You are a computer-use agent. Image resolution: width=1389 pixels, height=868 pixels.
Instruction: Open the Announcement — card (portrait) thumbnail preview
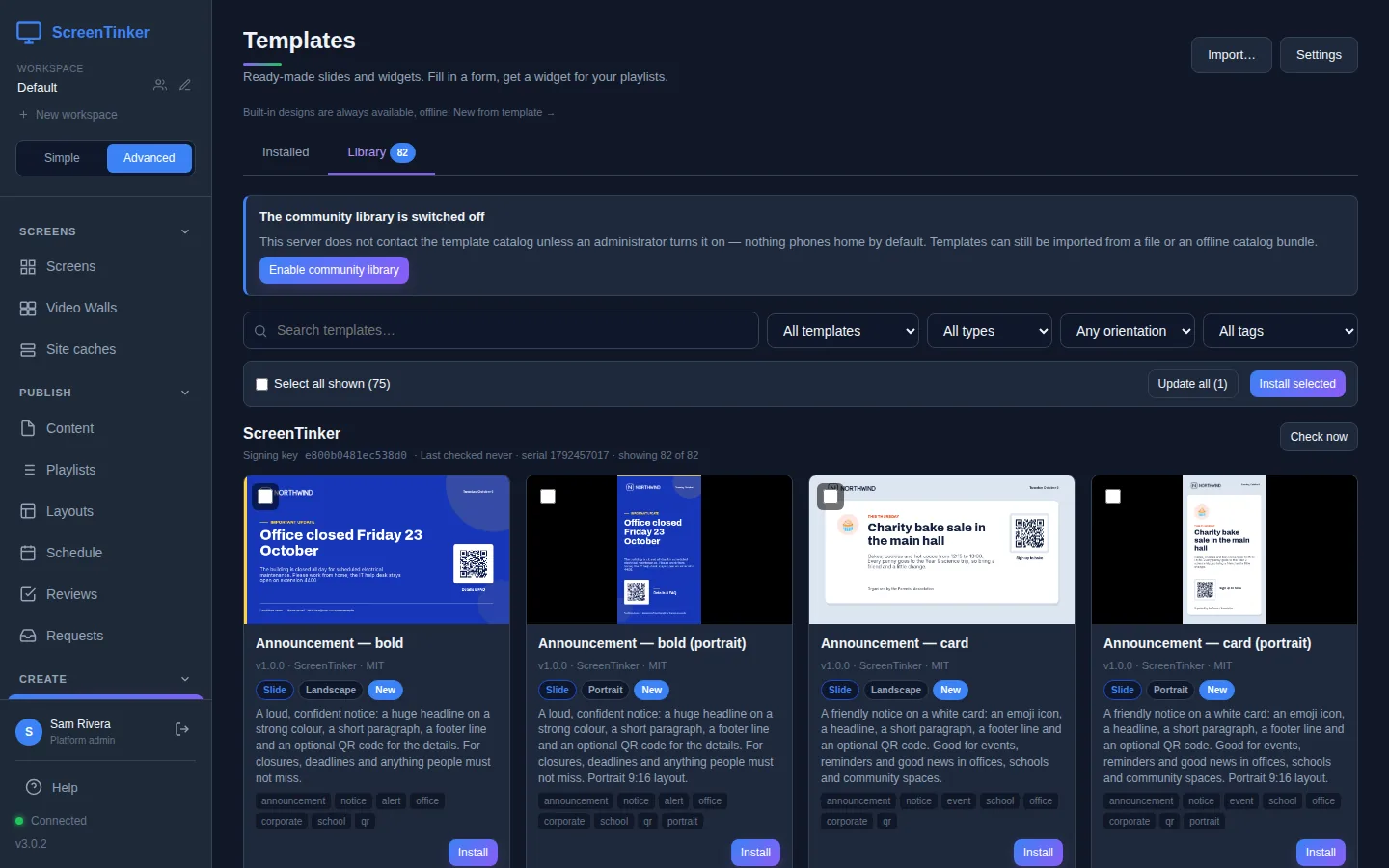point(1224,550)
